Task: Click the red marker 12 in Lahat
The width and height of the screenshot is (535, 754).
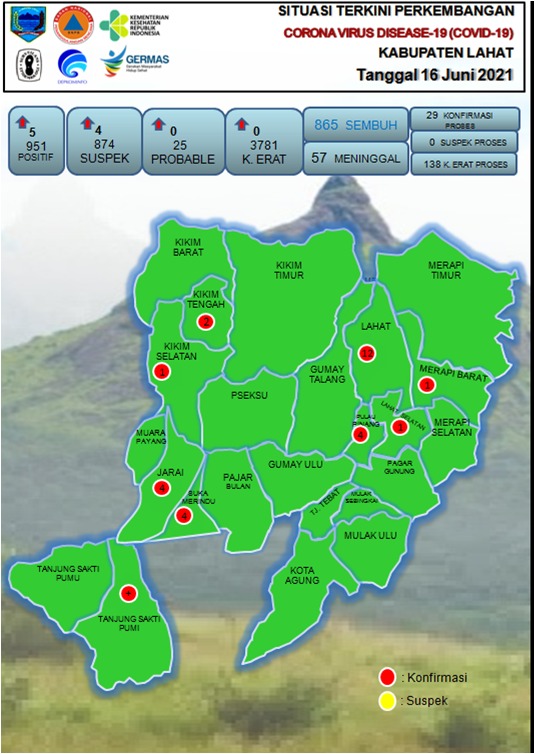Action: tap(367, 354)
